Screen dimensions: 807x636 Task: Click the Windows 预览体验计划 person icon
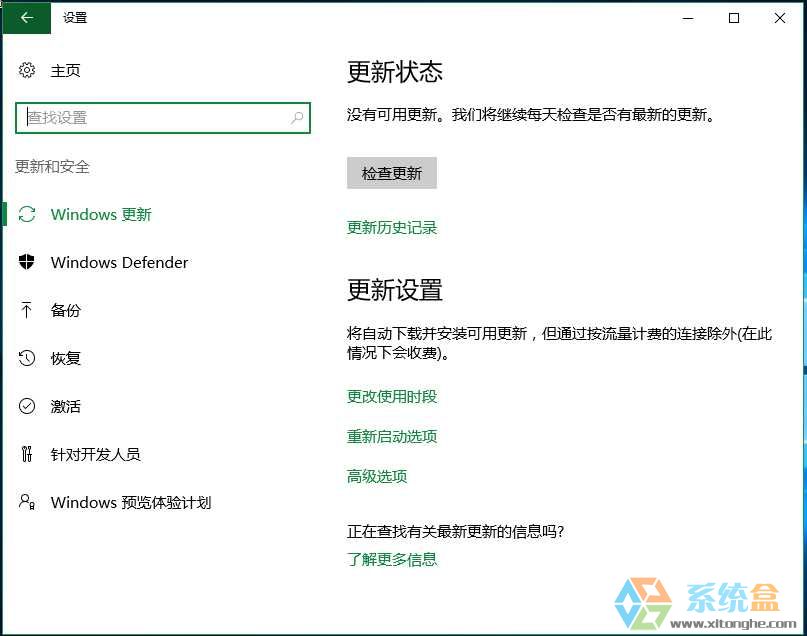tap(27, 502)
